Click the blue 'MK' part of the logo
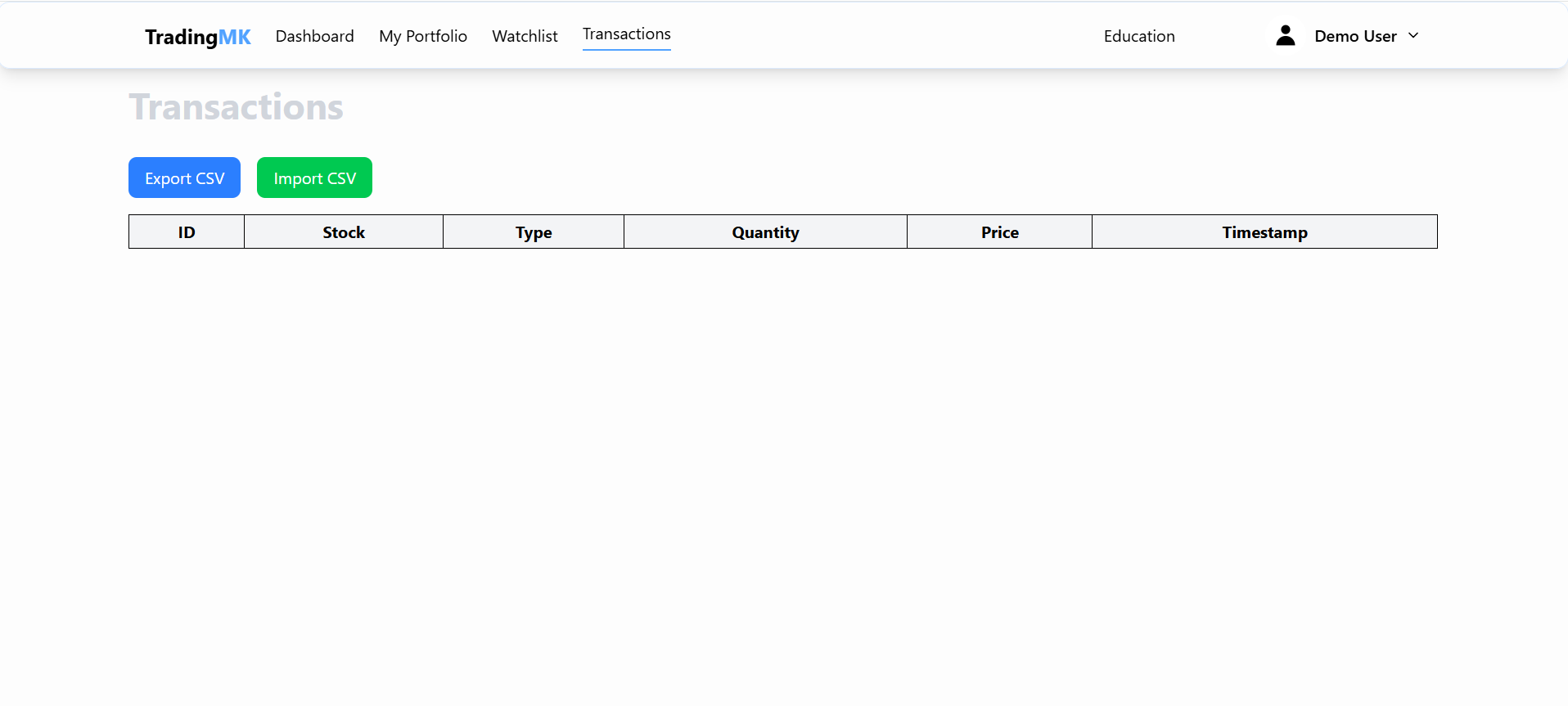The height and width of the screenshot is (706, 1568). 235,37
